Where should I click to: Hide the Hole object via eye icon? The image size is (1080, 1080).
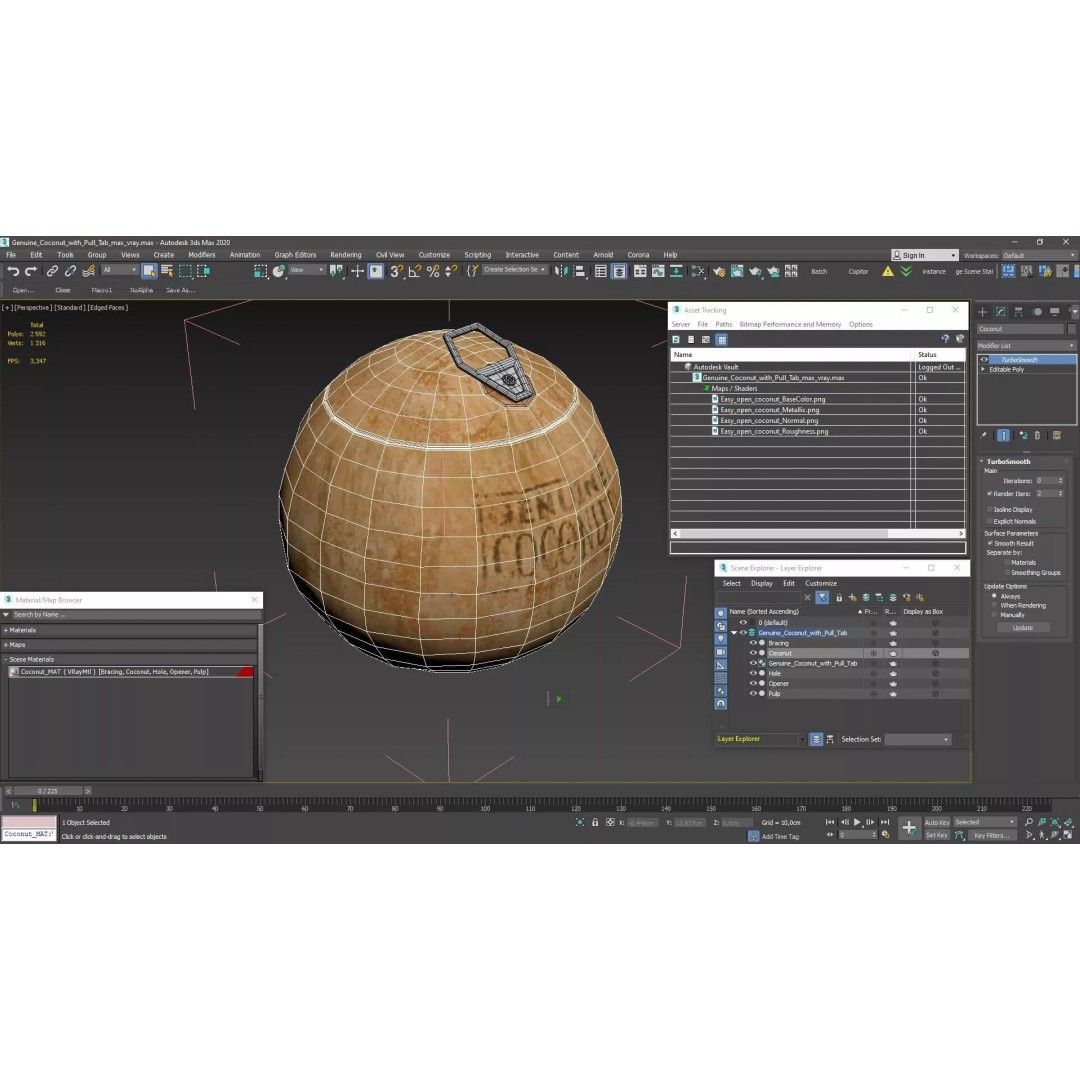click(753, 673)
